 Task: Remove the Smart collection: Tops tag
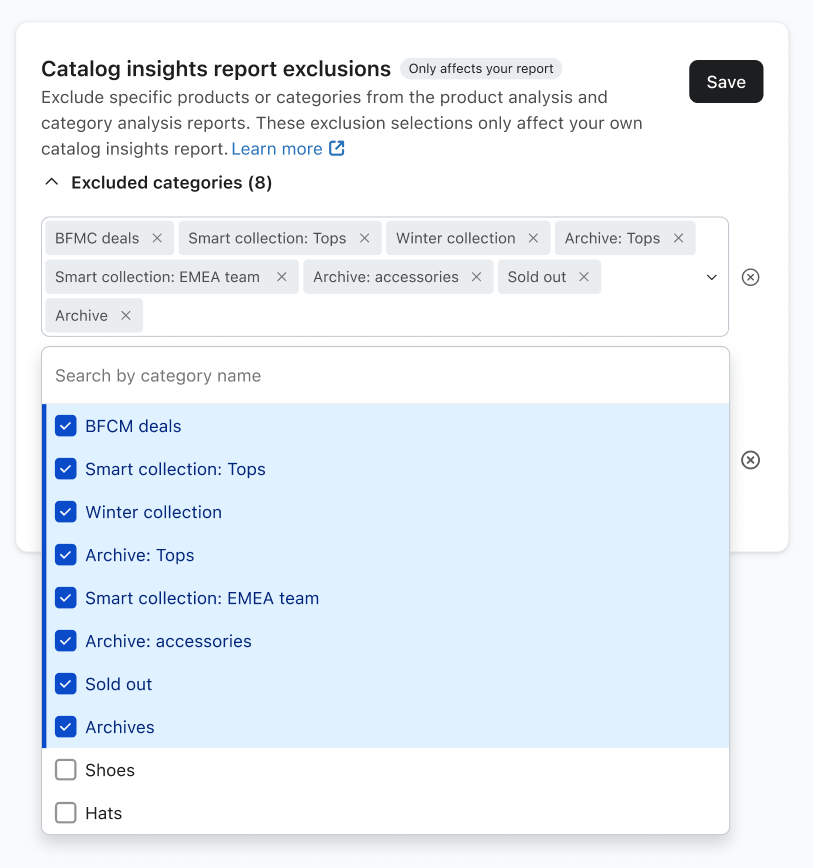(x=364, y=238)
